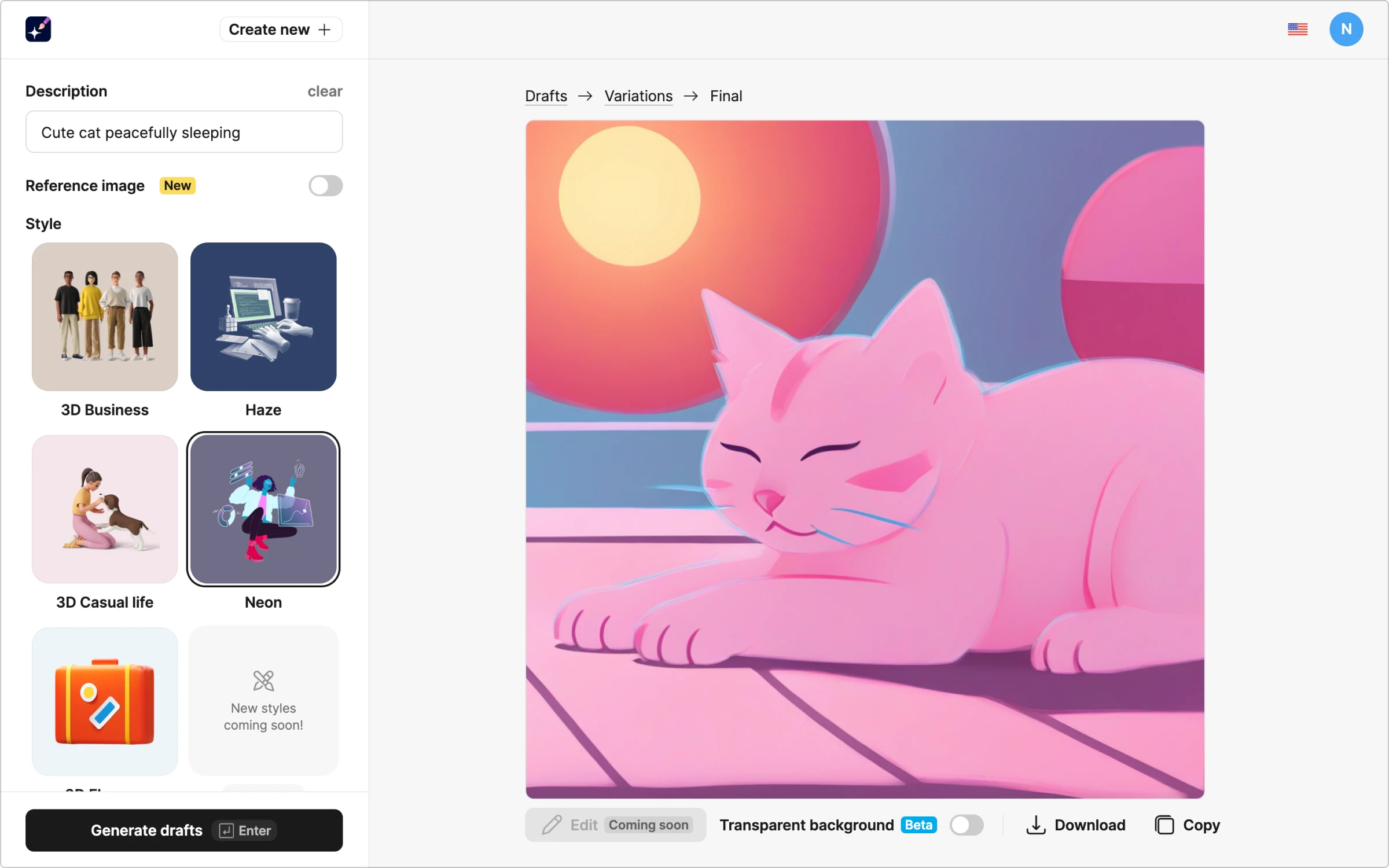Go to Variations breadcrumb
Screen dimensions: 1389x868
tap(638, 96)
